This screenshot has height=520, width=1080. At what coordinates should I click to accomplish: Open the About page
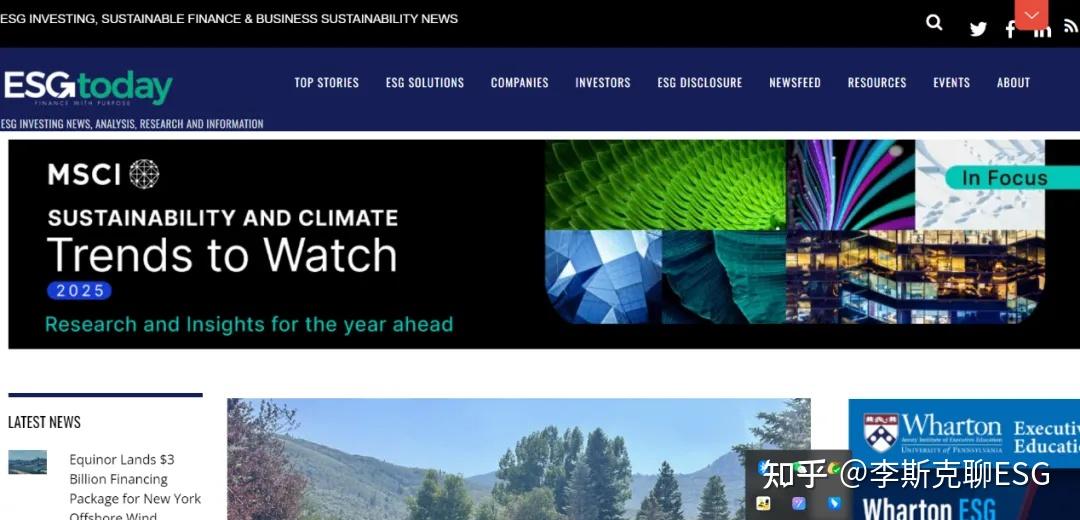[x=1013, y=83]
